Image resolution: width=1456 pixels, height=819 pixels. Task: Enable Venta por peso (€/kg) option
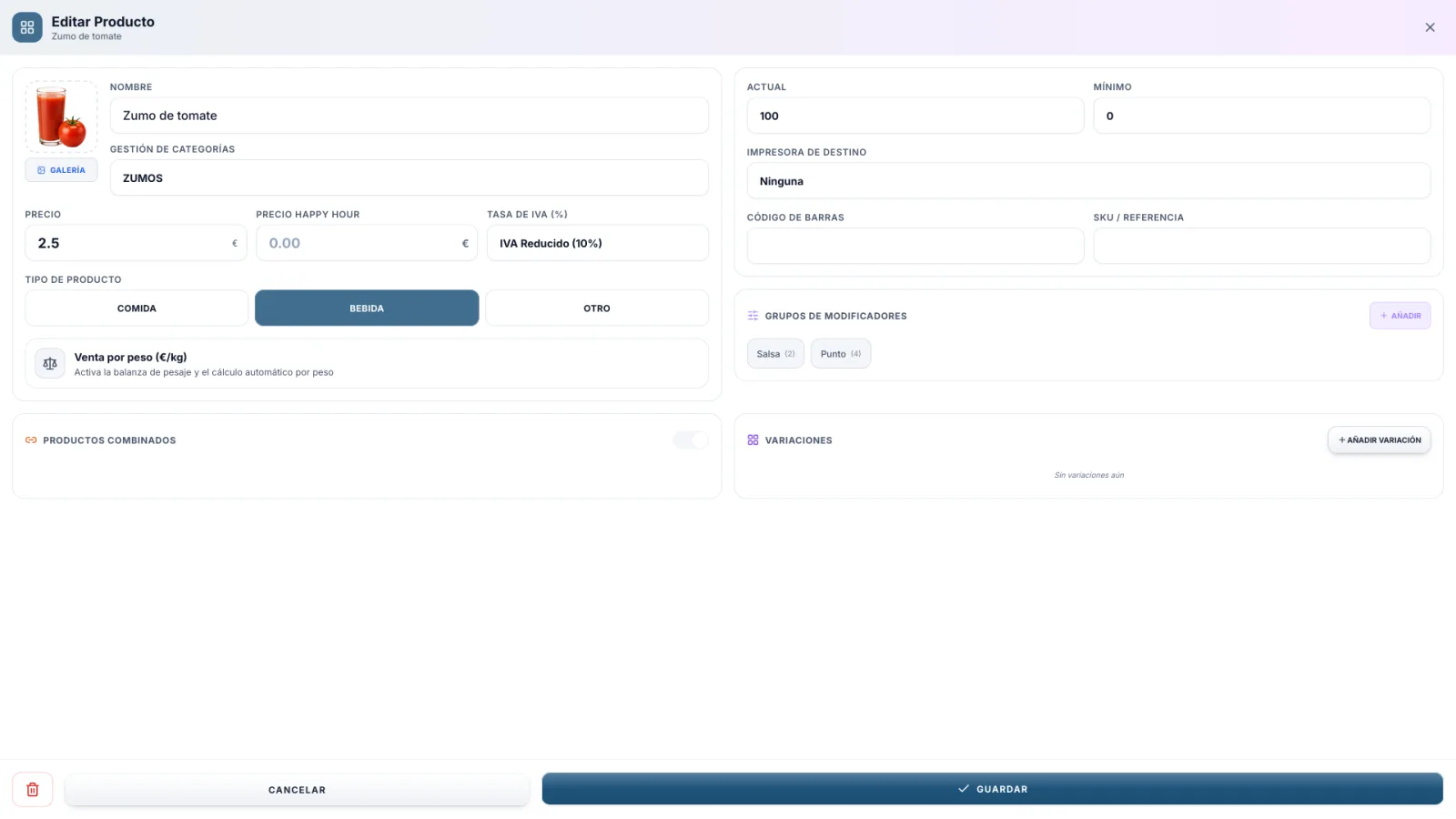point(367,363)
